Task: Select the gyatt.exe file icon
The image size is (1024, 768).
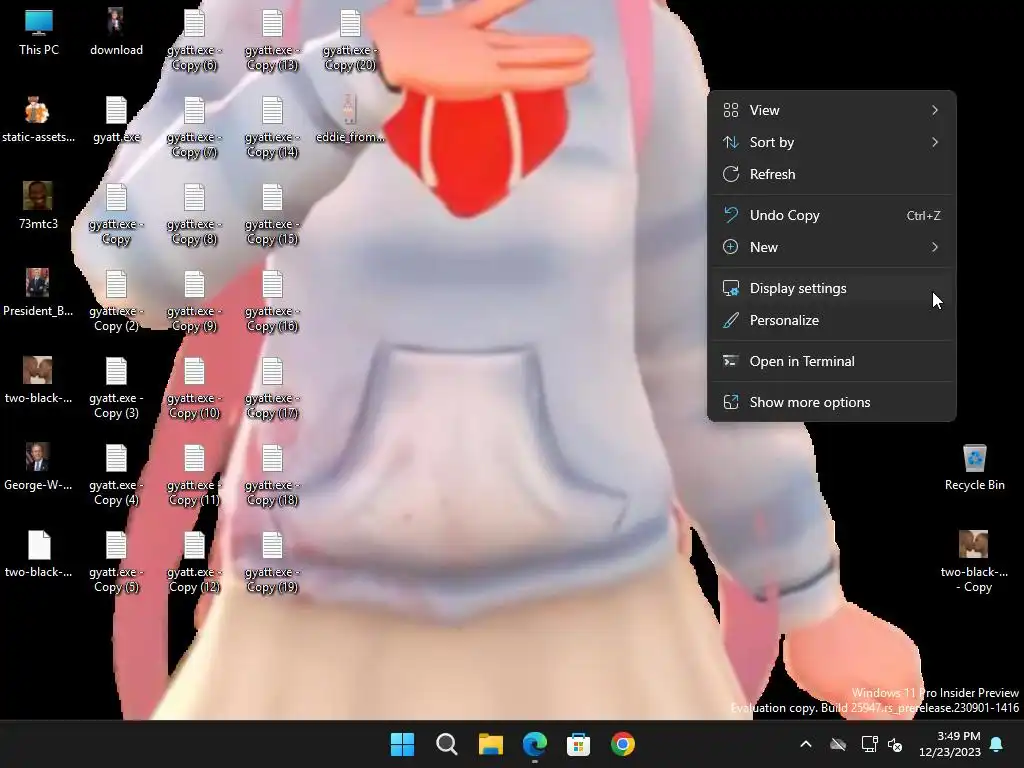Action: [116, 120]
